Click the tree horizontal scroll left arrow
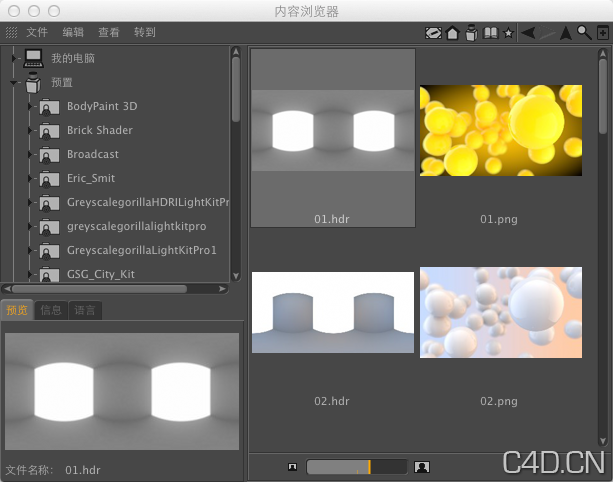Image resolution: width=613 pixels, height=482 pixels. click(x=7, y=289)
